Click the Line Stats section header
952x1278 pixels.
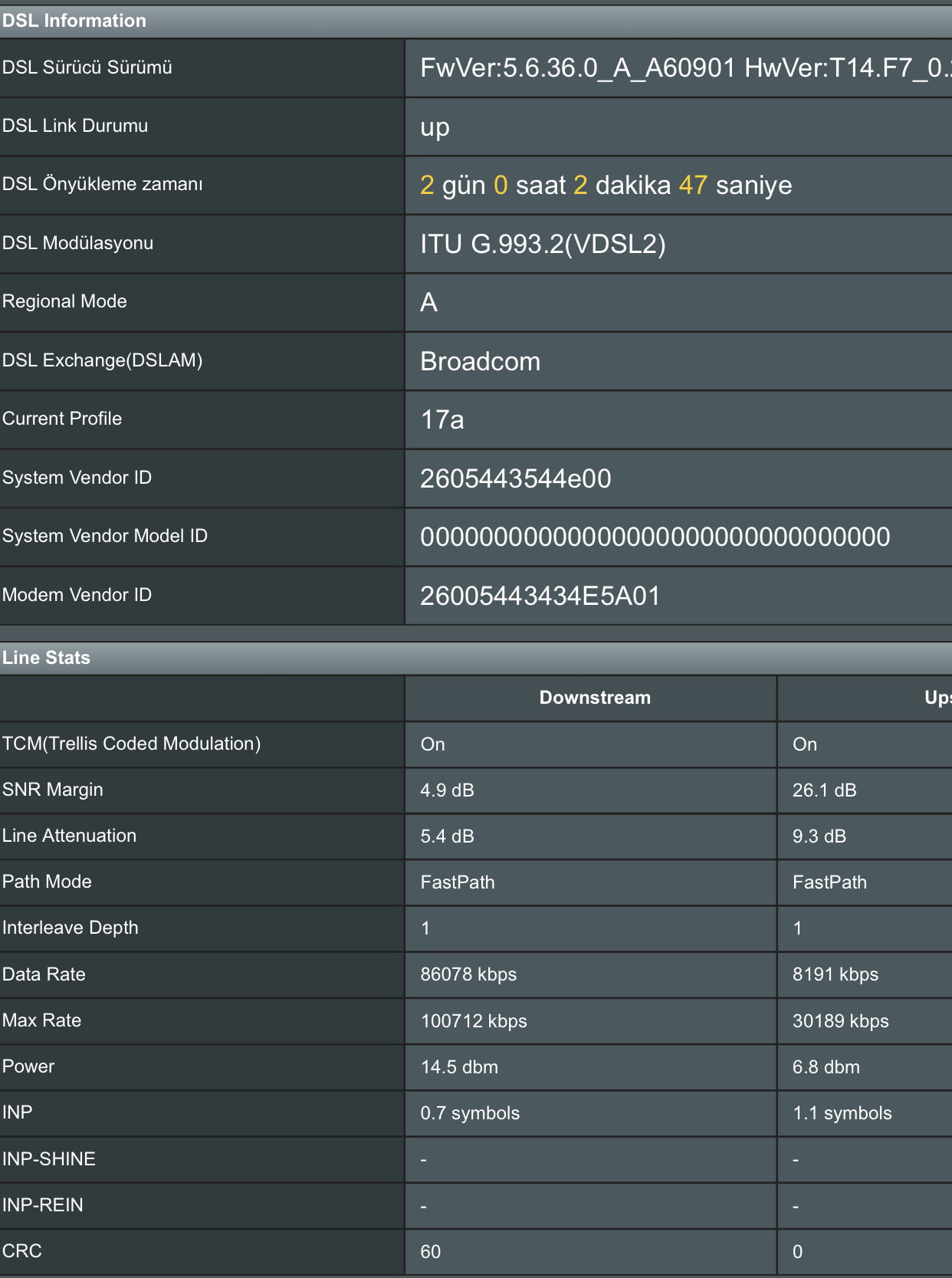[x=46, y=658]
